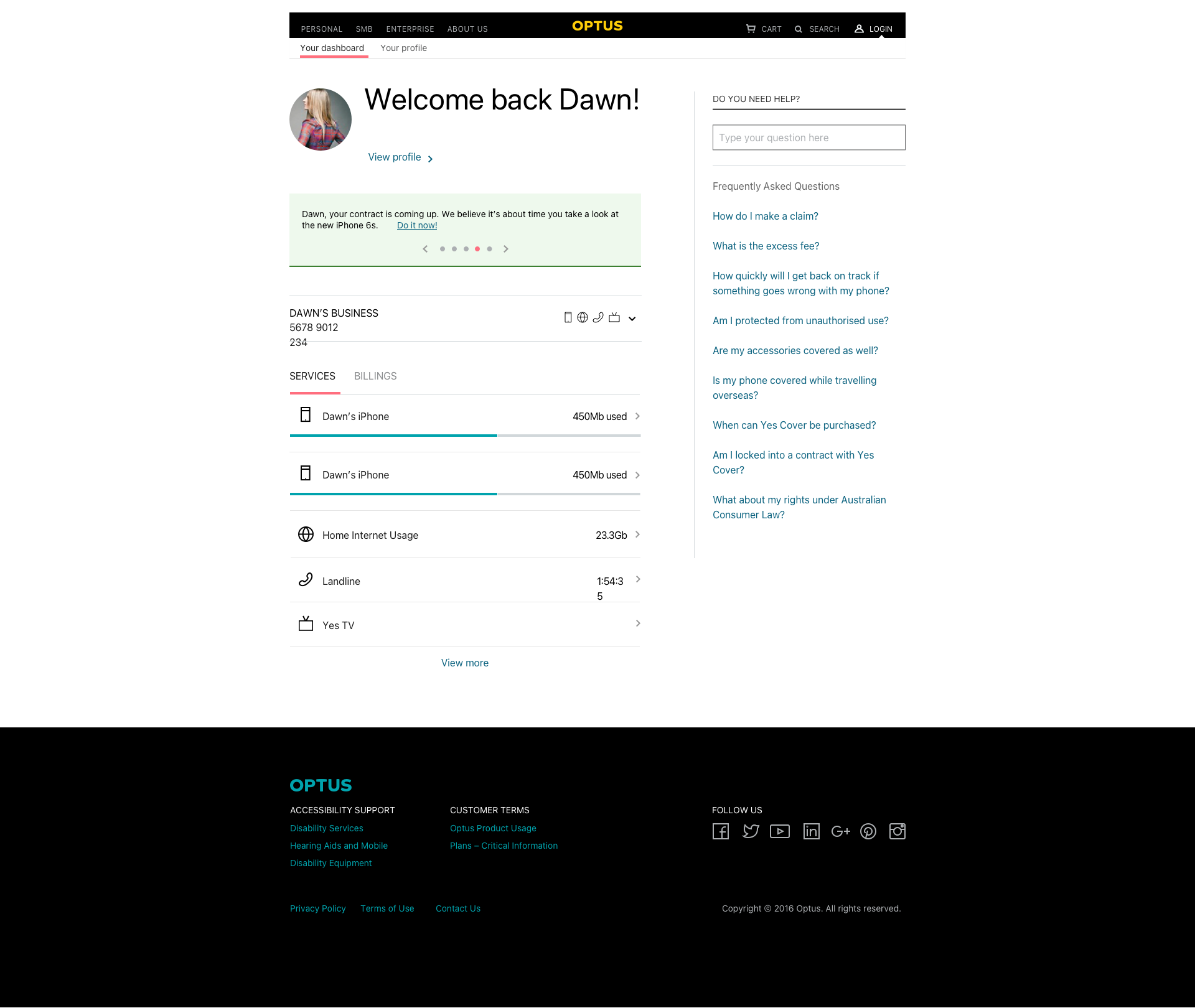Image resolution: width=1195 pixels, height=1008 pixels.
Task: Open FAQ about Australian Consumer Law rights
Action: pos(799,507)
